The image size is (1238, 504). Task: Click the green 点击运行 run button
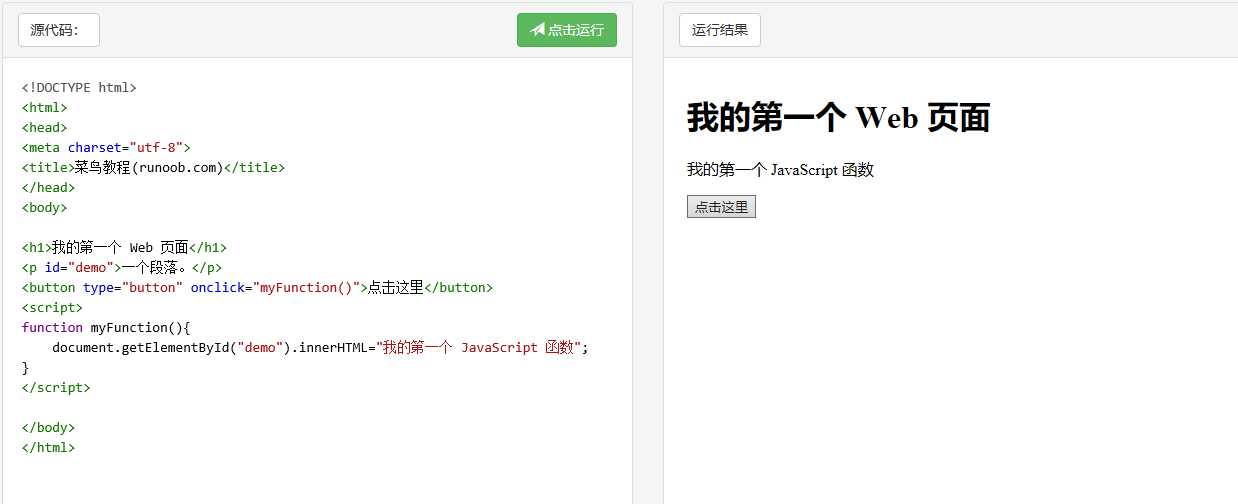[567, 30]
